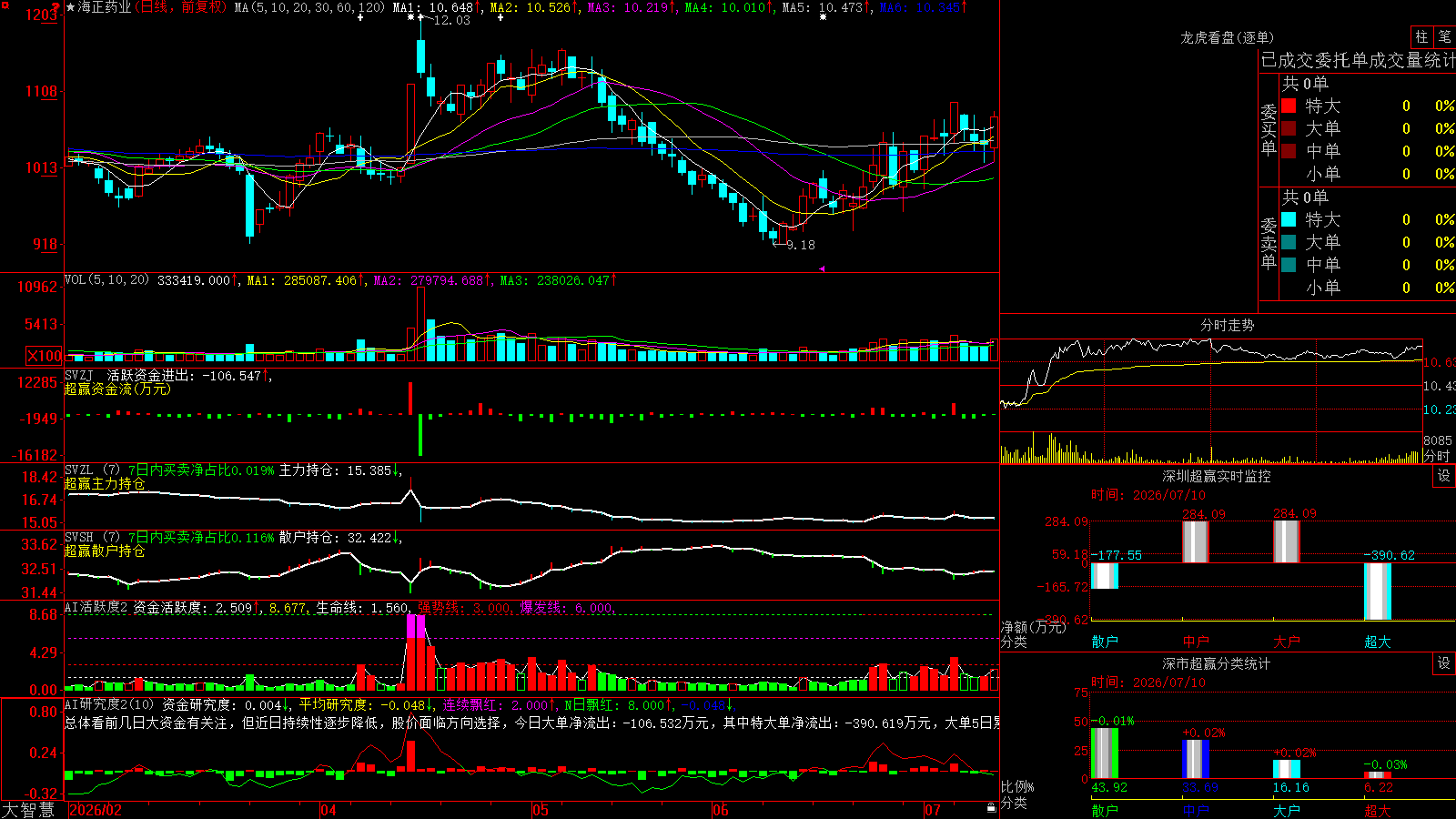Open the VOL(5,10,20) indicator parameters
This screenshot has width=1456, height=819.
point(107,280)
